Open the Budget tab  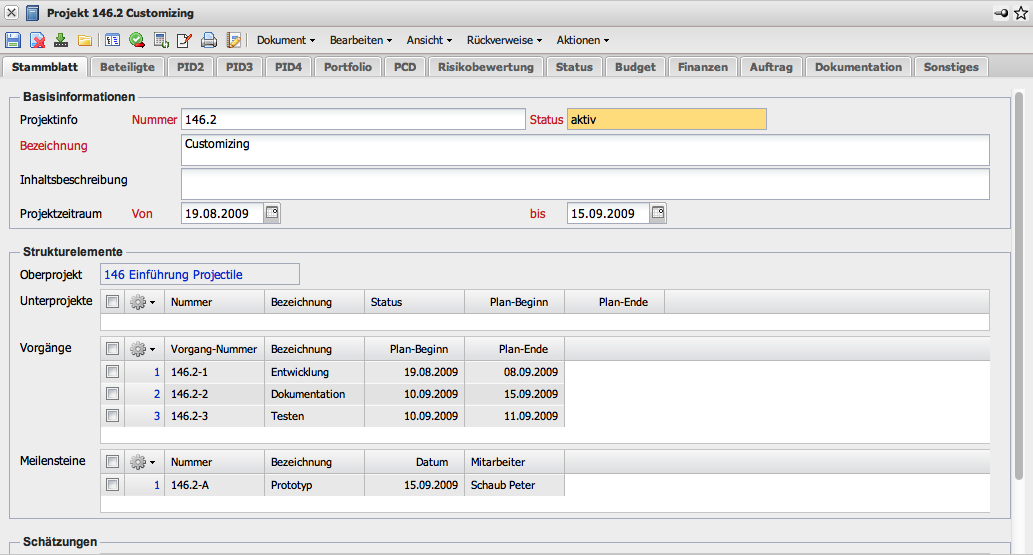tap(635, 67)
